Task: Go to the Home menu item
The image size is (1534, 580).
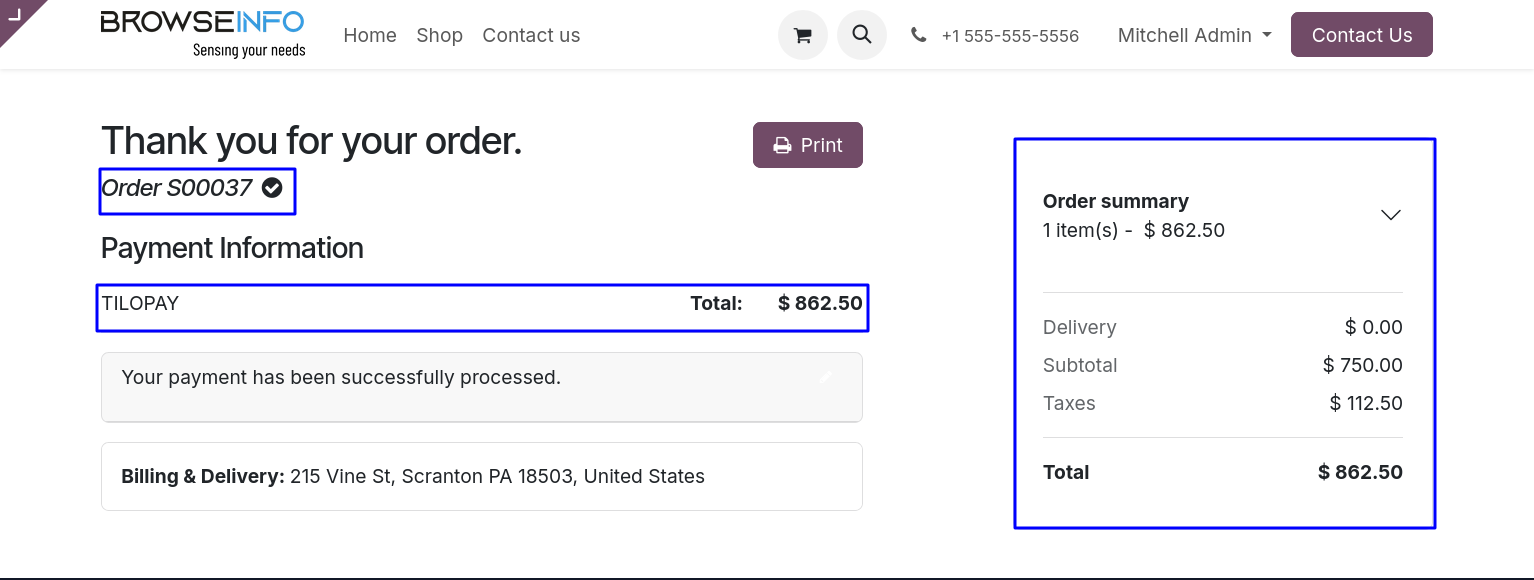Action: pyautogui.click(x=370, y=35)
